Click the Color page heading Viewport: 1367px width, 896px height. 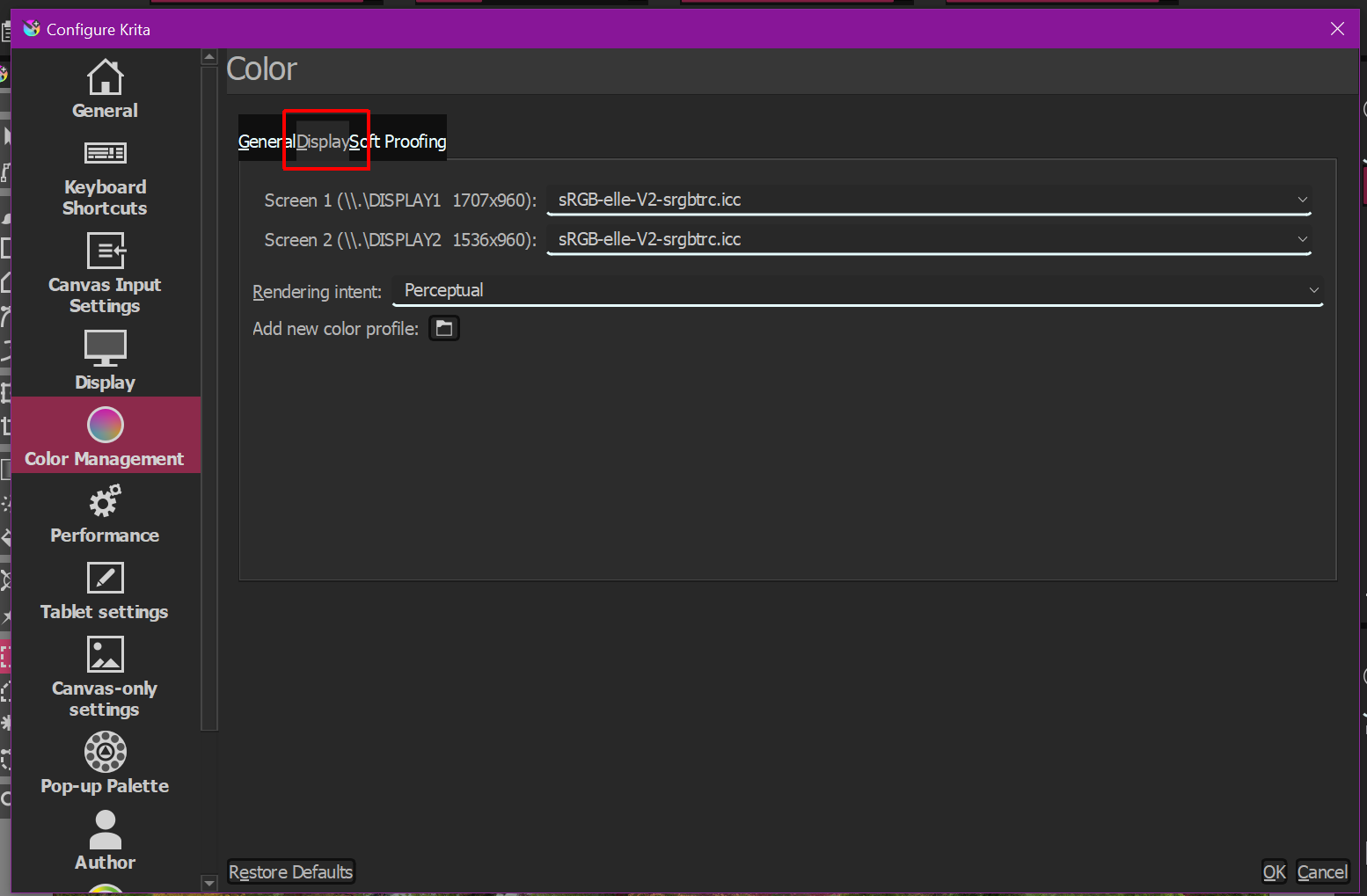click(262, 69)
